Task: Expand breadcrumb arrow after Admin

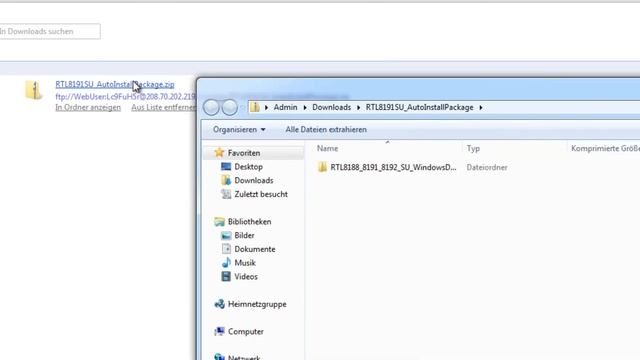Action: (x=304, y=107)
